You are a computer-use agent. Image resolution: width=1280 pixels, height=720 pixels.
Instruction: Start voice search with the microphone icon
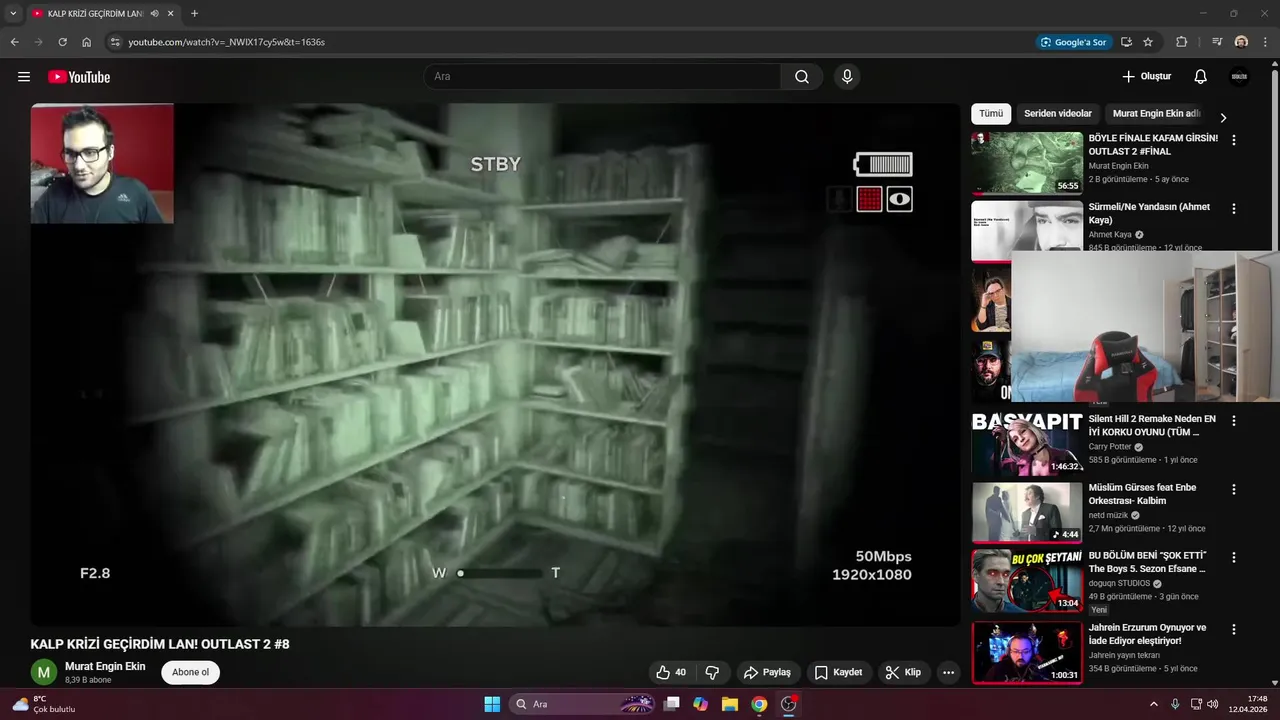847,77
